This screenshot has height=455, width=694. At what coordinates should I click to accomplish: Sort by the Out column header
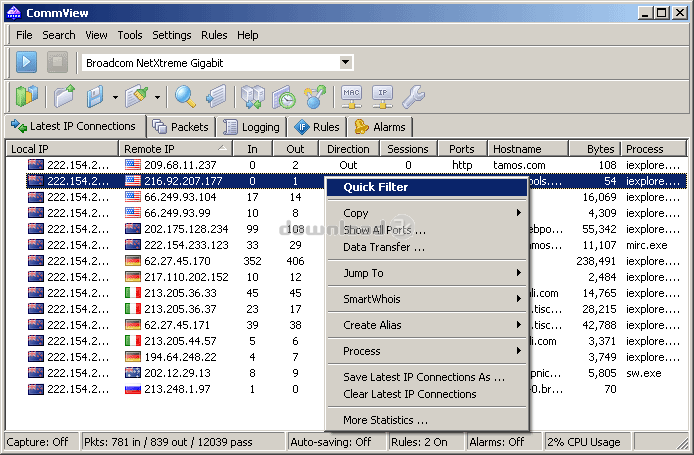point(296,149)
